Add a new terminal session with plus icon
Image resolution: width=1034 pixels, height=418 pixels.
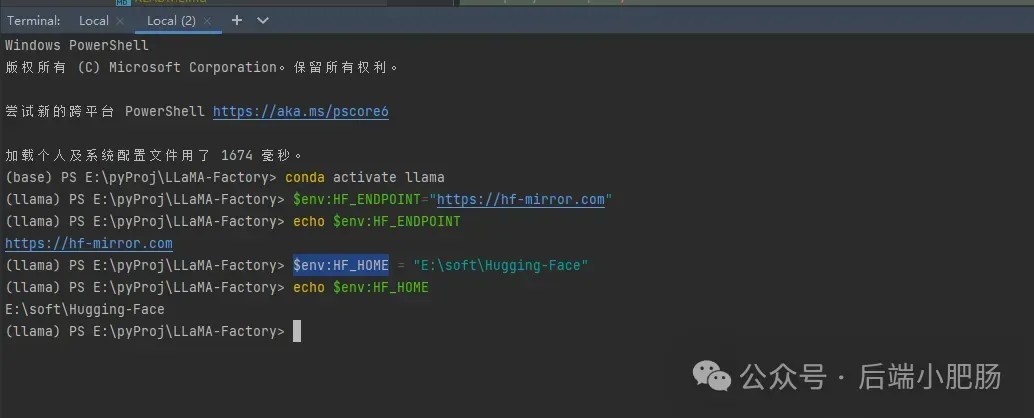pos(237,20)
